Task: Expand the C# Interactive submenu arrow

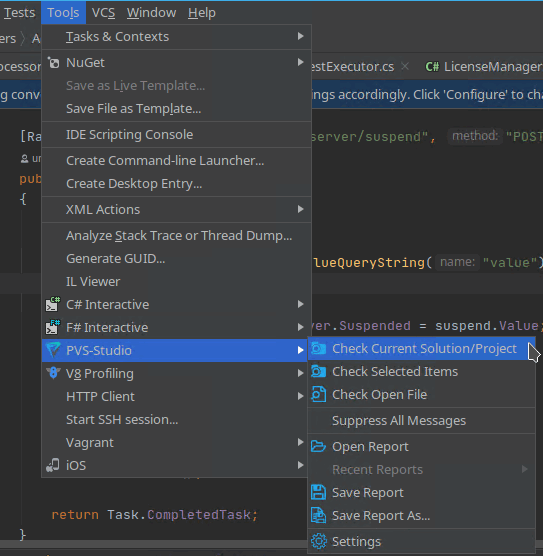Action: coord(300,304)
